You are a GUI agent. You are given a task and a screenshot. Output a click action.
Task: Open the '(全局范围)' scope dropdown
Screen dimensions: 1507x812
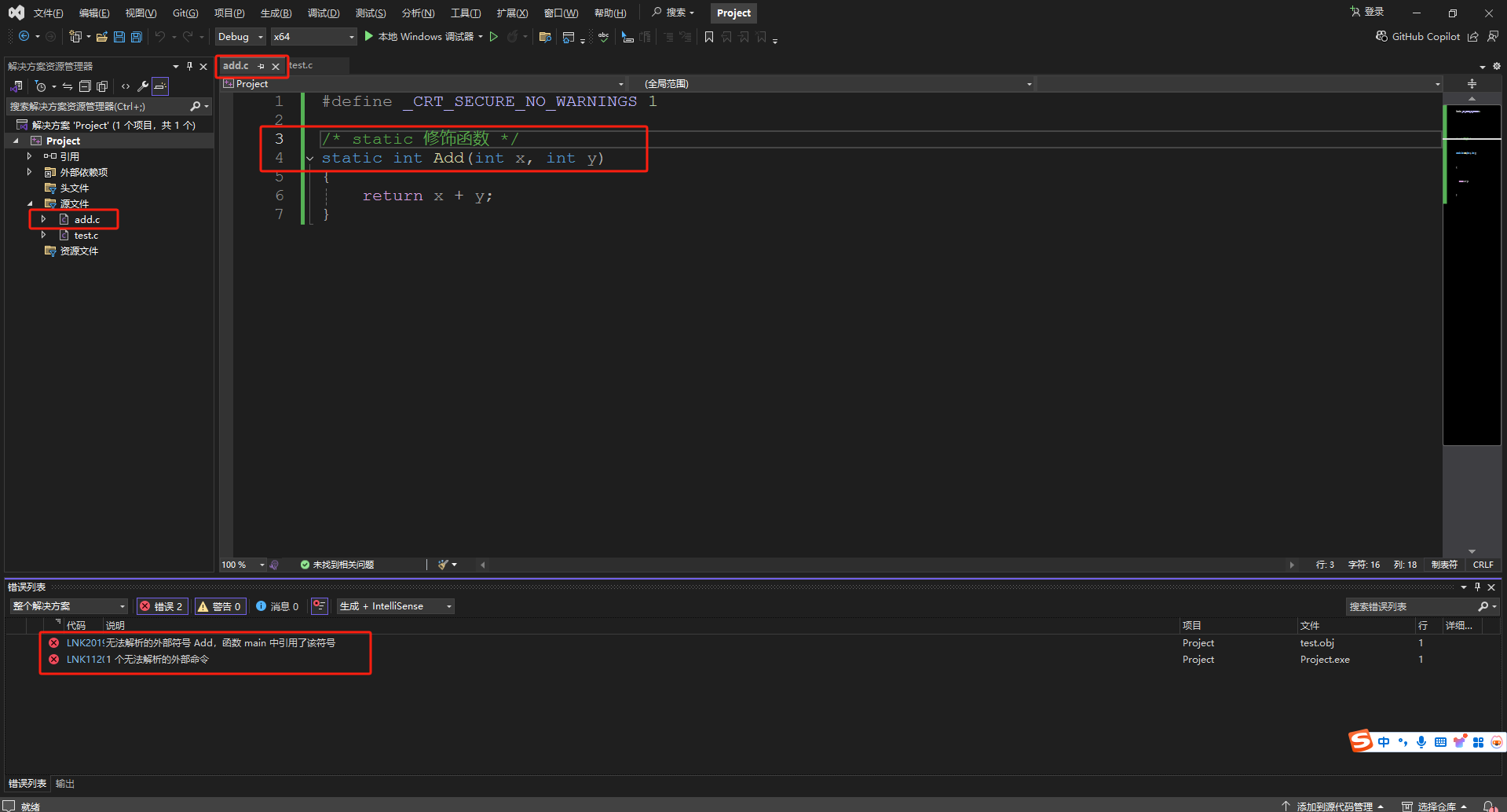tap(839, 83)
